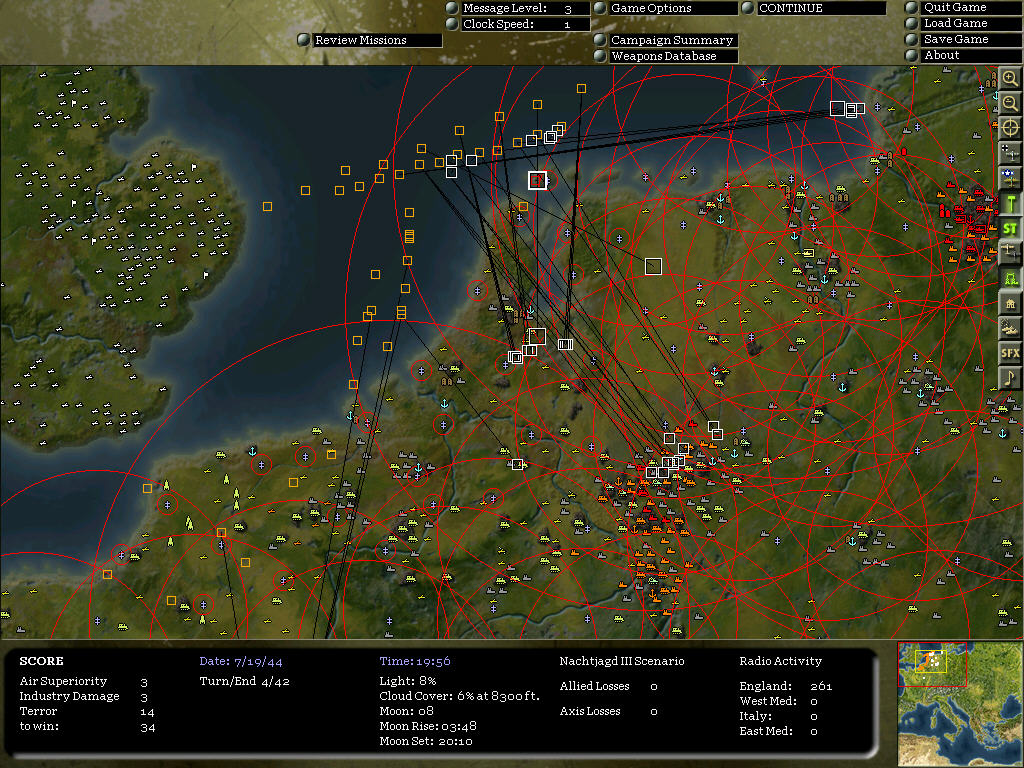Viewport: 1024px width, 768px height.
Task: Click the Terror score row
Action: click(x=88, y=711)
